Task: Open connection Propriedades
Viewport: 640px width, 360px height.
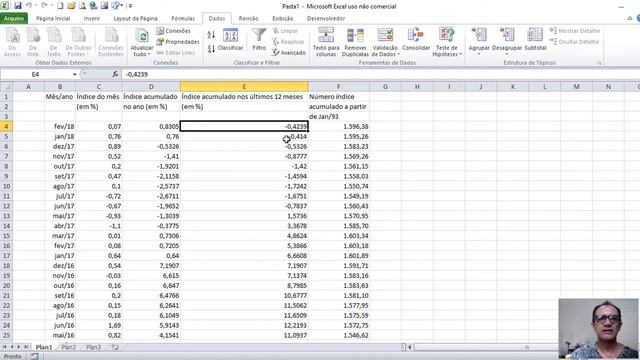Action: 178,42
